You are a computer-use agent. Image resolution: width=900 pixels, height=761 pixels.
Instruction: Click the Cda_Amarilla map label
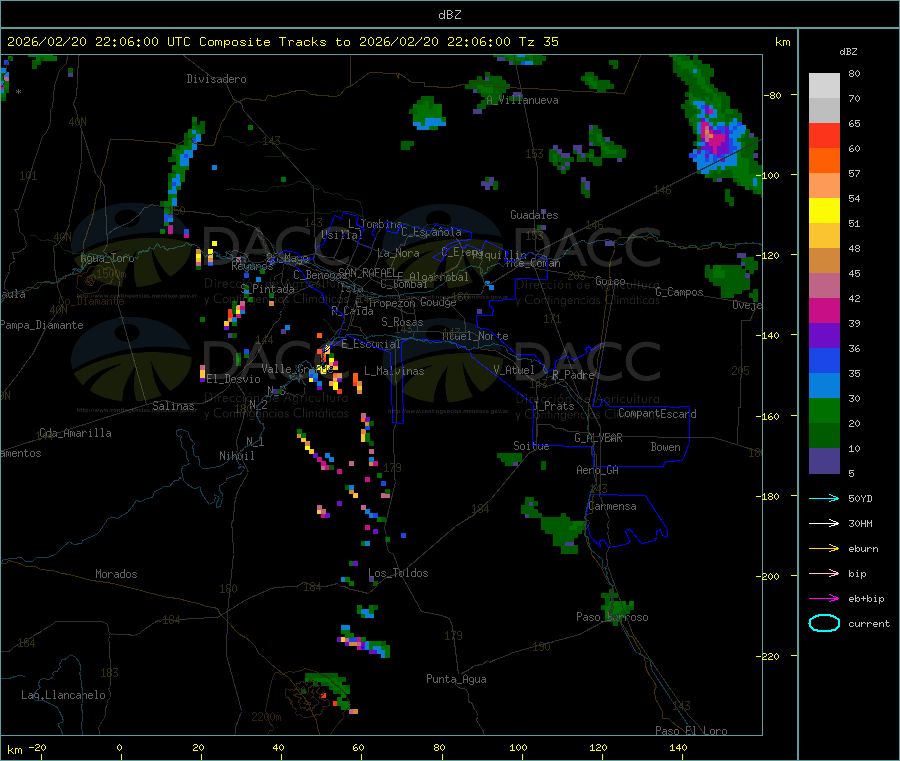pyautogui.click(x=75, y=433)
